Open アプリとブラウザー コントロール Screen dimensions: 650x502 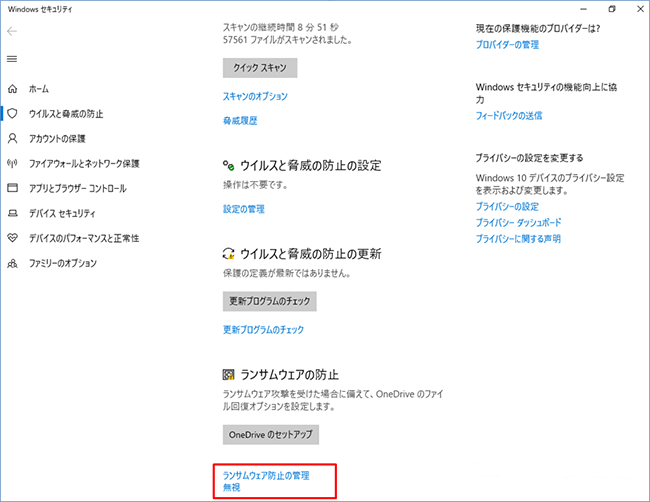(78, 188)
